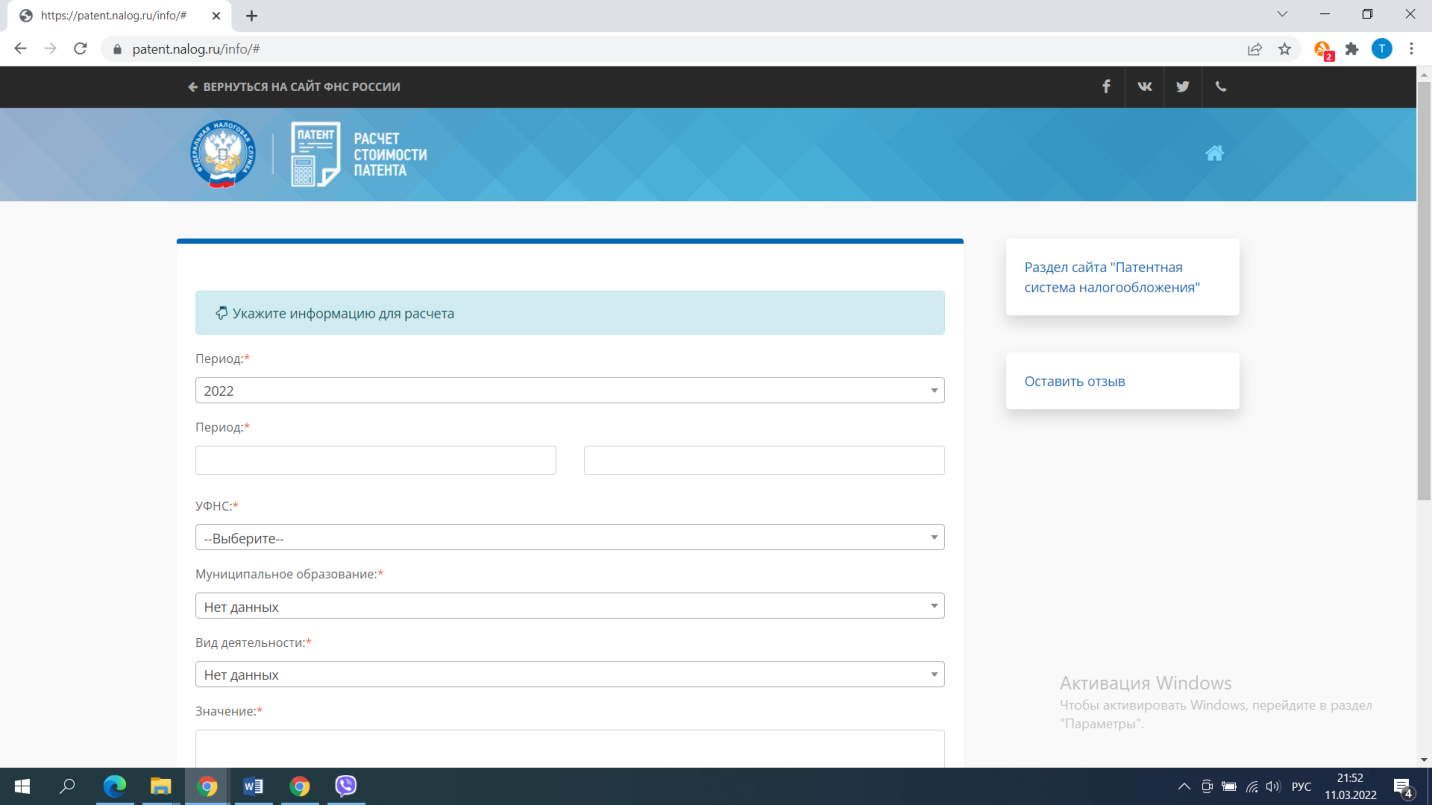Open notification center icon
The height and width of the screenshot is (805, 1432).
coord(1403,786)
